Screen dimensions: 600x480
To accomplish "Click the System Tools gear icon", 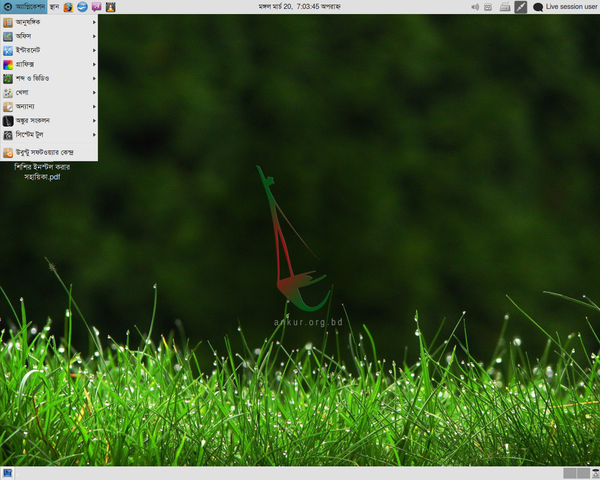I will click(8, 135).
